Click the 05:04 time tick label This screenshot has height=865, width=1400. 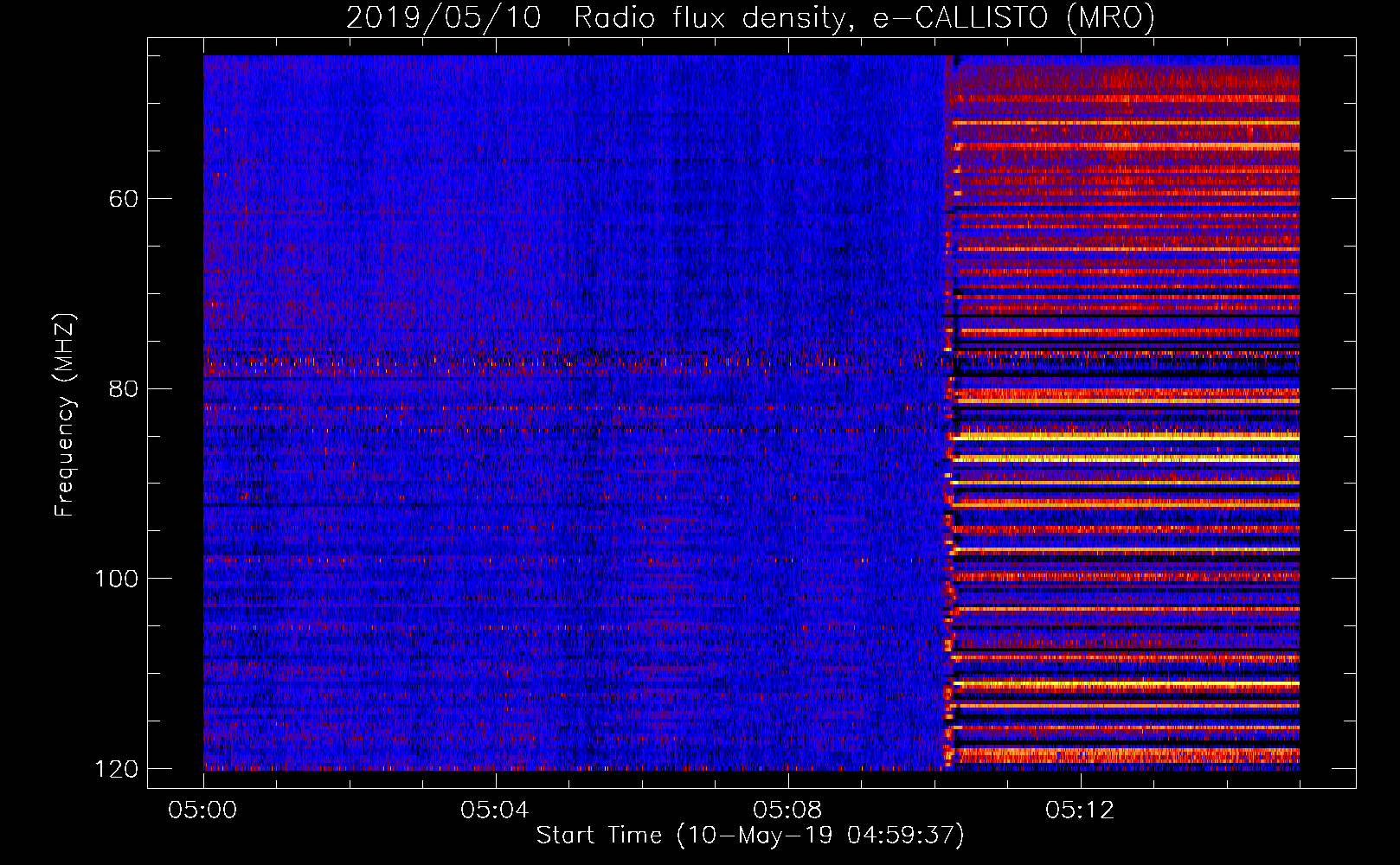pos(495,811)
